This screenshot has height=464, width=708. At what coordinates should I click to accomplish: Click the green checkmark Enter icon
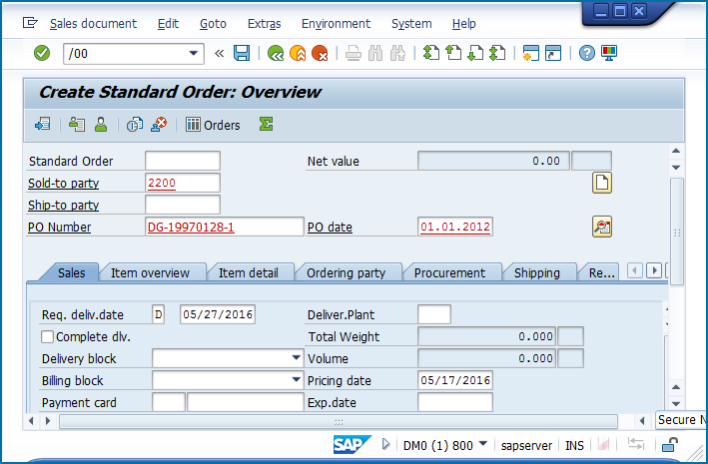click(x=41, y=53)
